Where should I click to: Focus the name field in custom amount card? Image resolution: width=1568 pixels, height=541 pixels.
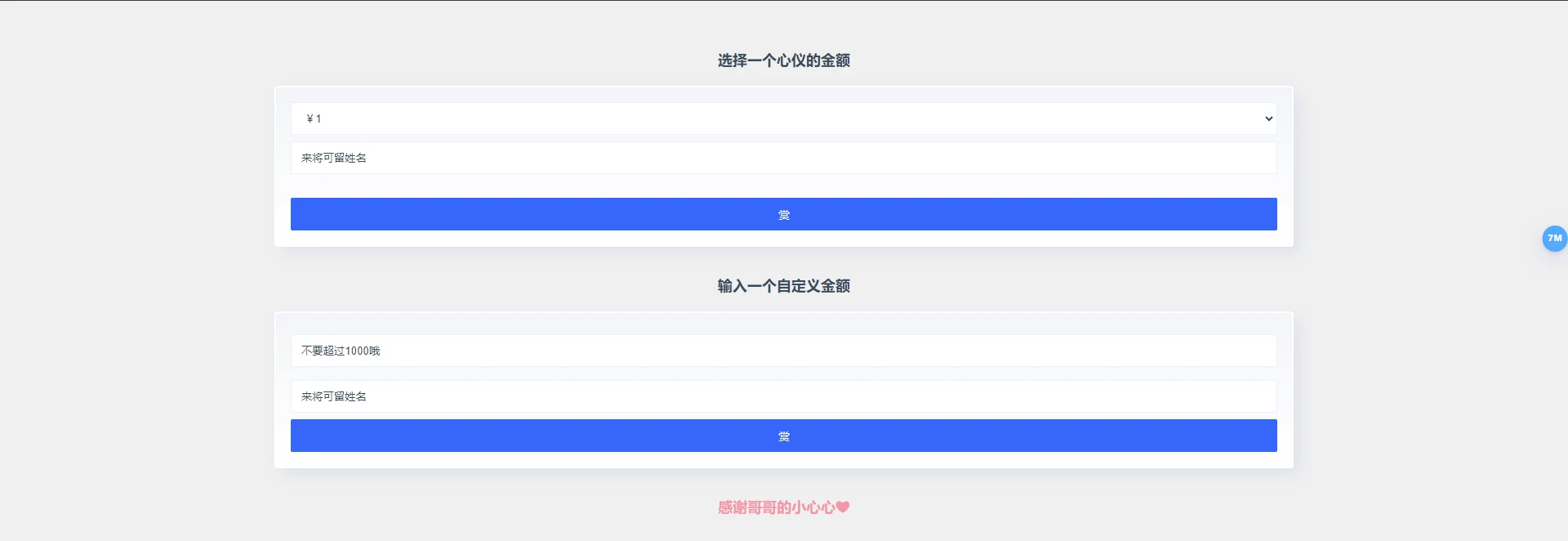[x=782, y=396]
